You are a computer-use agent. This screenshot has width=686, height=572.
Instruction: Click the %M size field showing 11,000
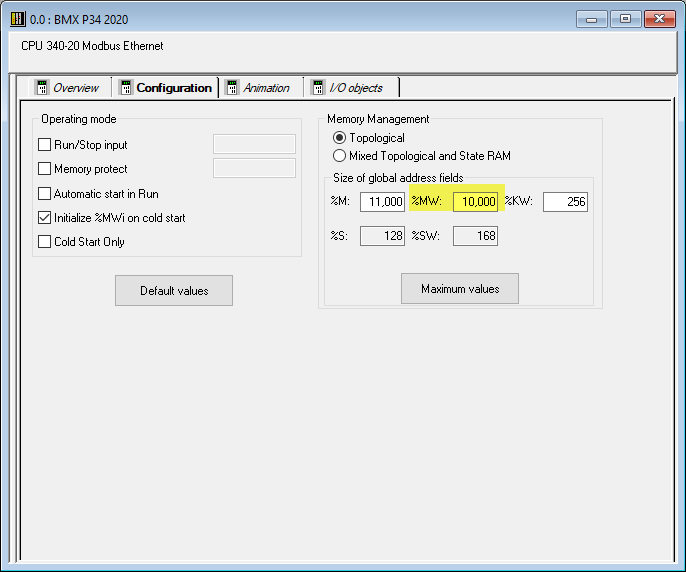(x=382, y=202)
